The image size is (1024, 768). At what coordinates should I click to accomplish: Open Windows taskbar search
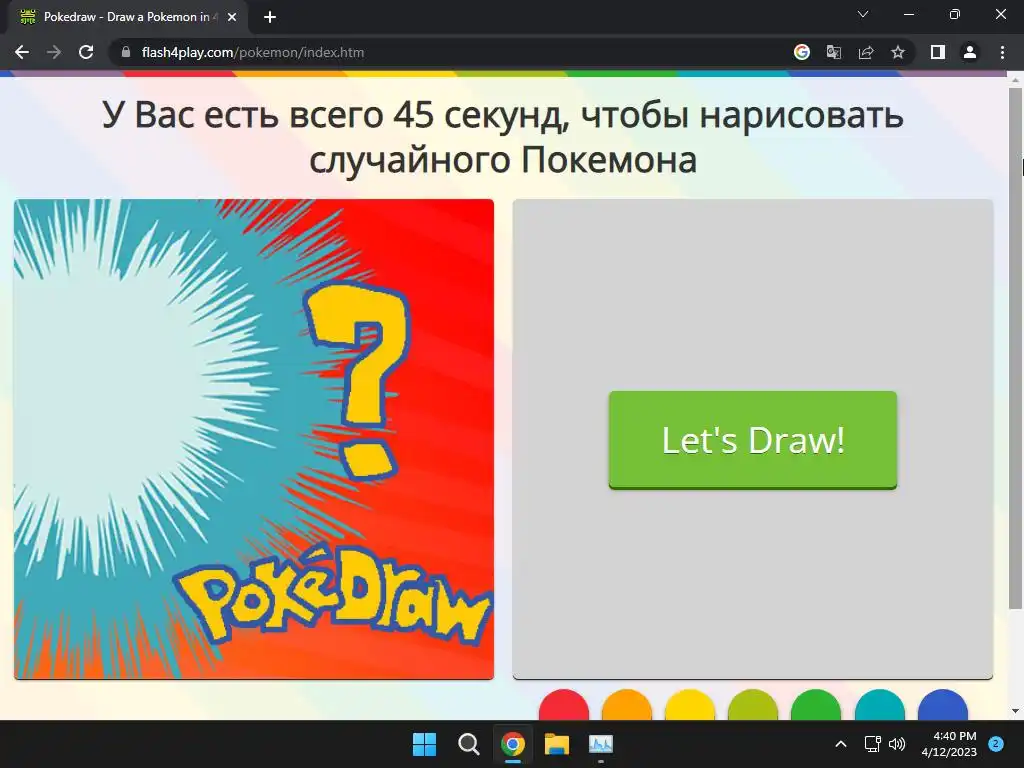click(468, 744)
